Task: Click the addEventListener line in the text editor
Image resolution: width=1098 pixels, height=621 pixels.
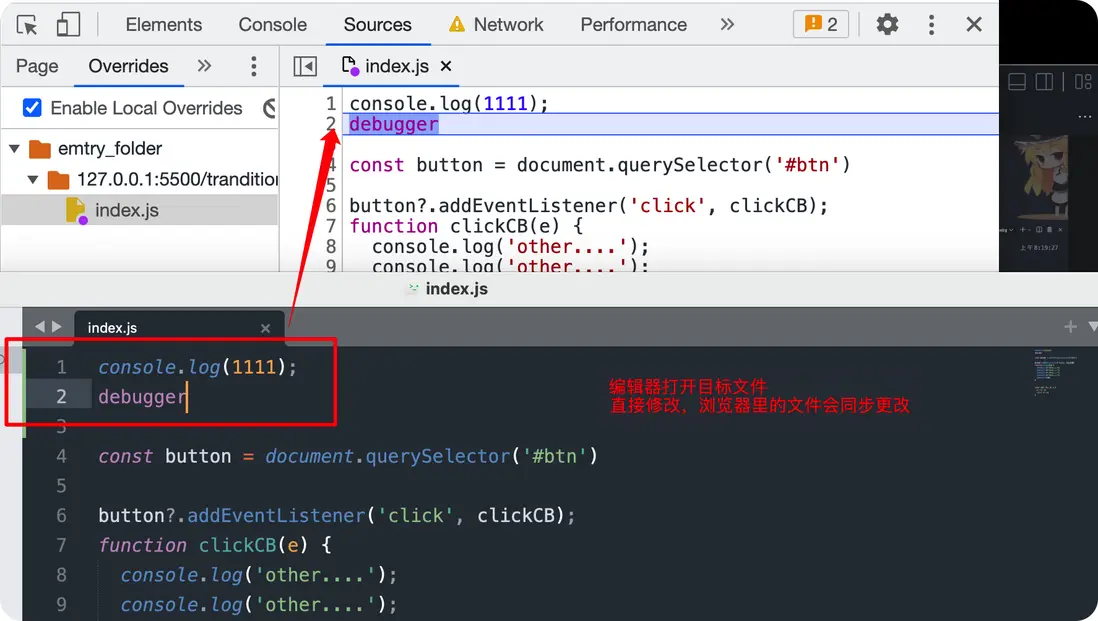Action: [x=337, y=515]
